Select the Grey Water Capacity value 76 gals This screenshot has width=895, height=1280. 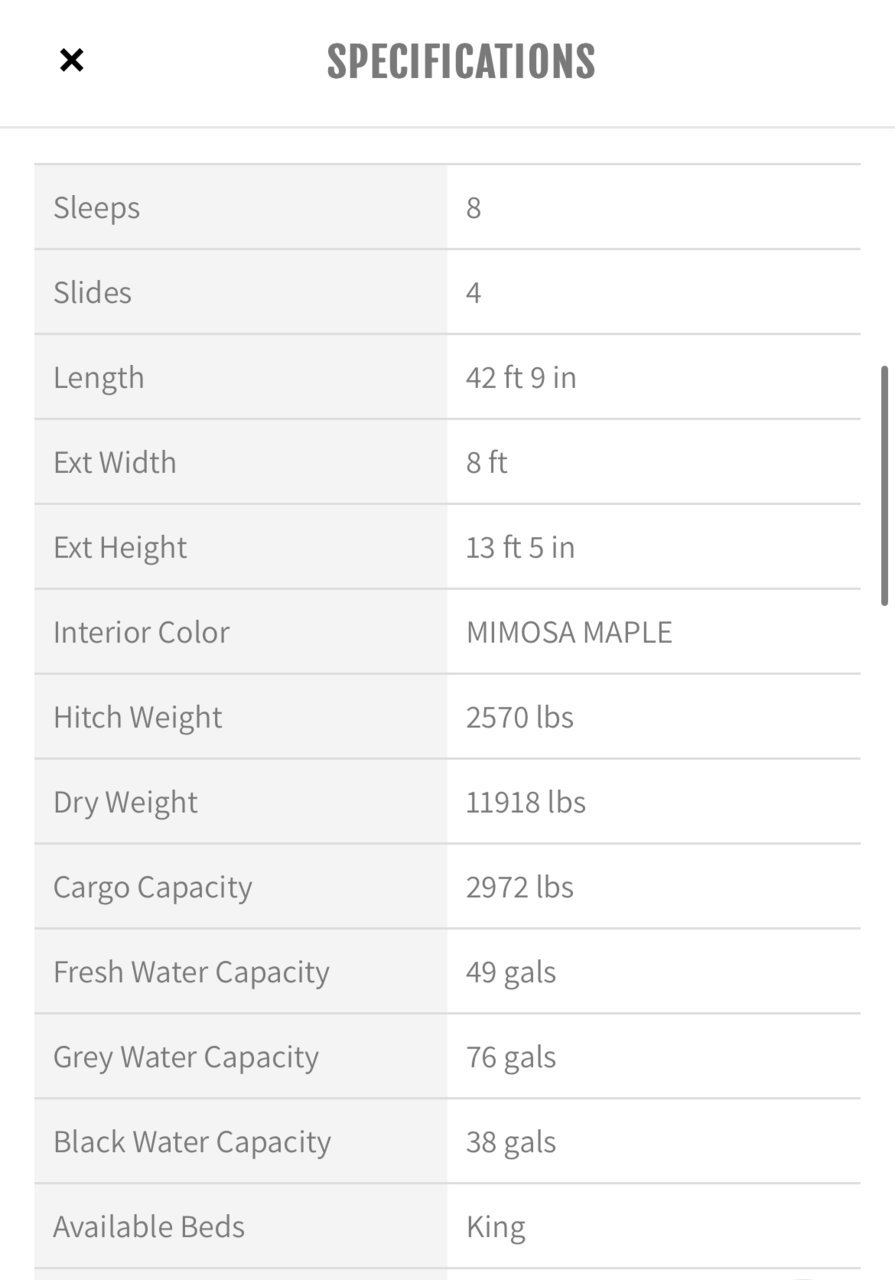(x=511, y=1058)
